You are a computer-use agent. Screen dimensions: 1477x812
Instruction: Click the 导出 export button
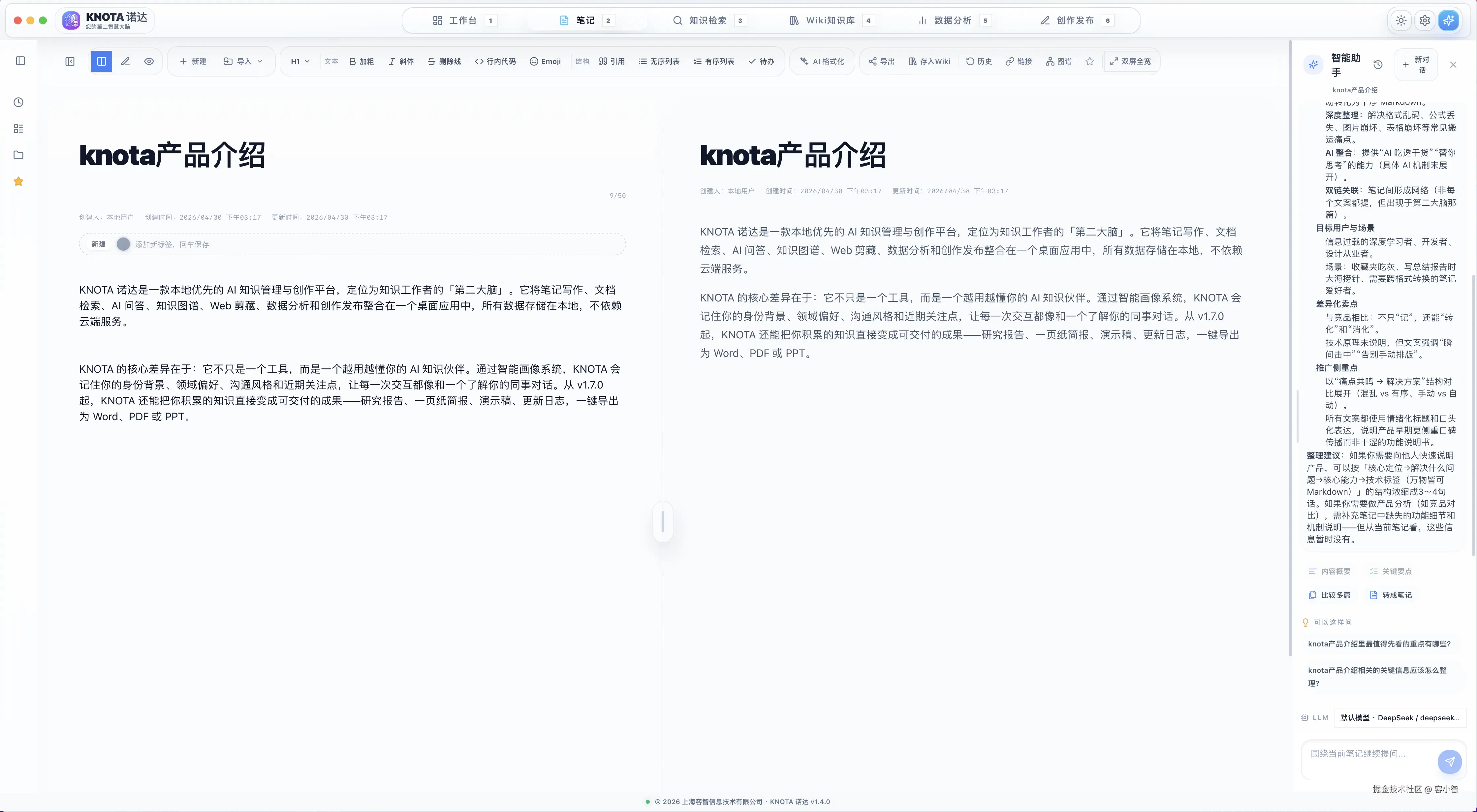coord(881,61)
